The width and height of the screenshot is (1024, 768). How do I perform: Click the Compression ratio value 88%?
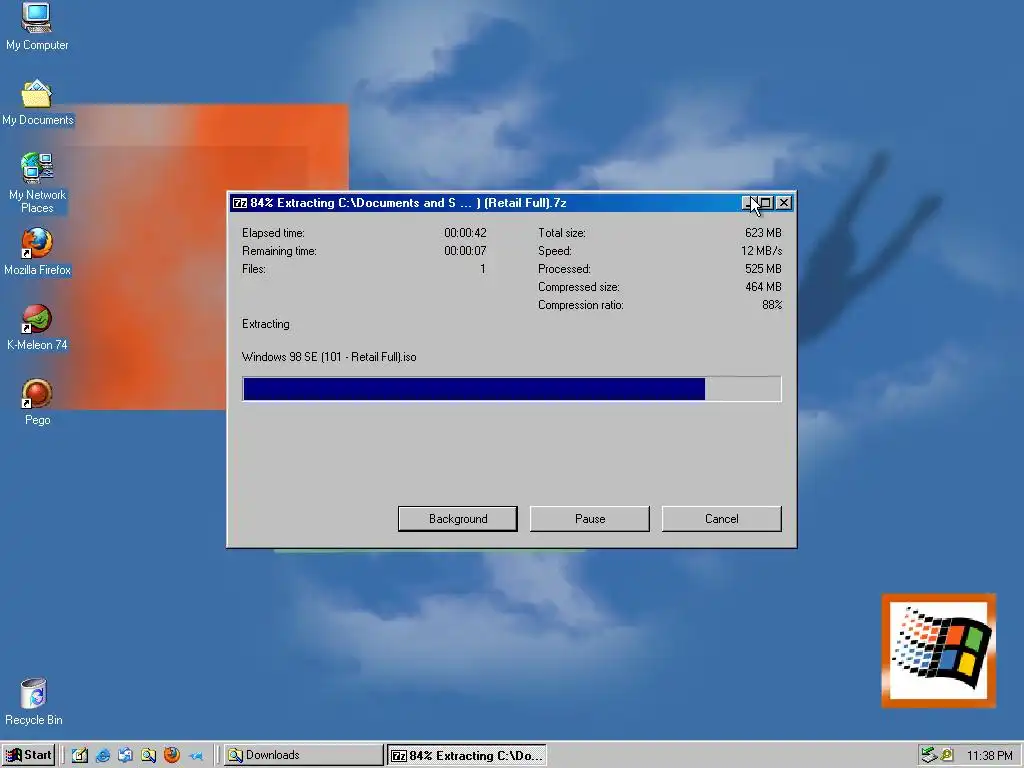coord(772,305)
